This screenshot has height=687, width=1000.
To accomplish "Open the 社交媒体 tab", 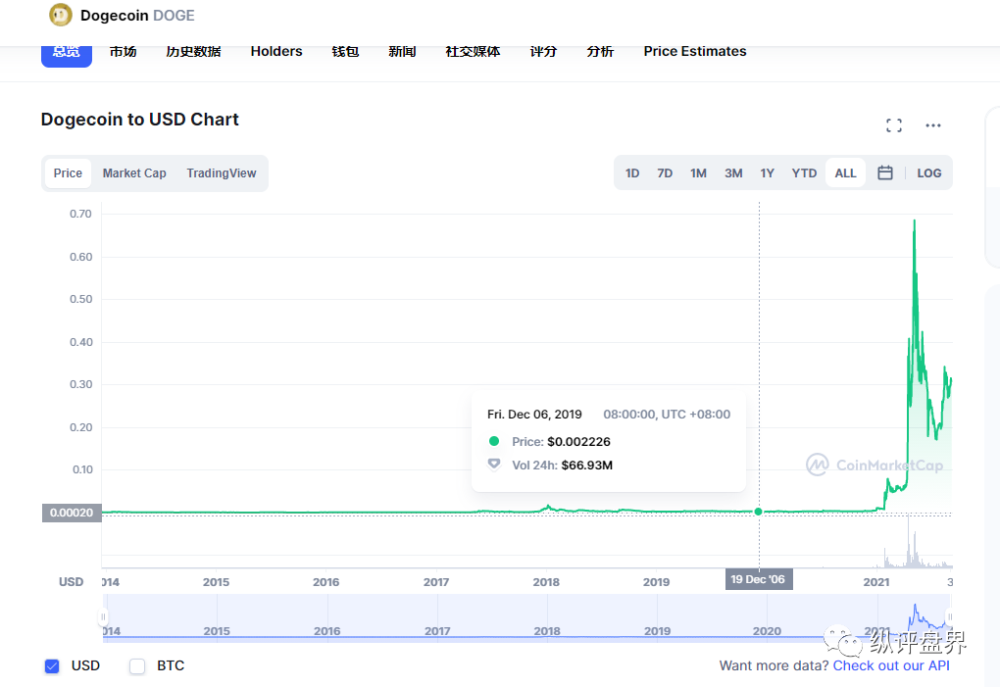I will [x=473, y=52].
